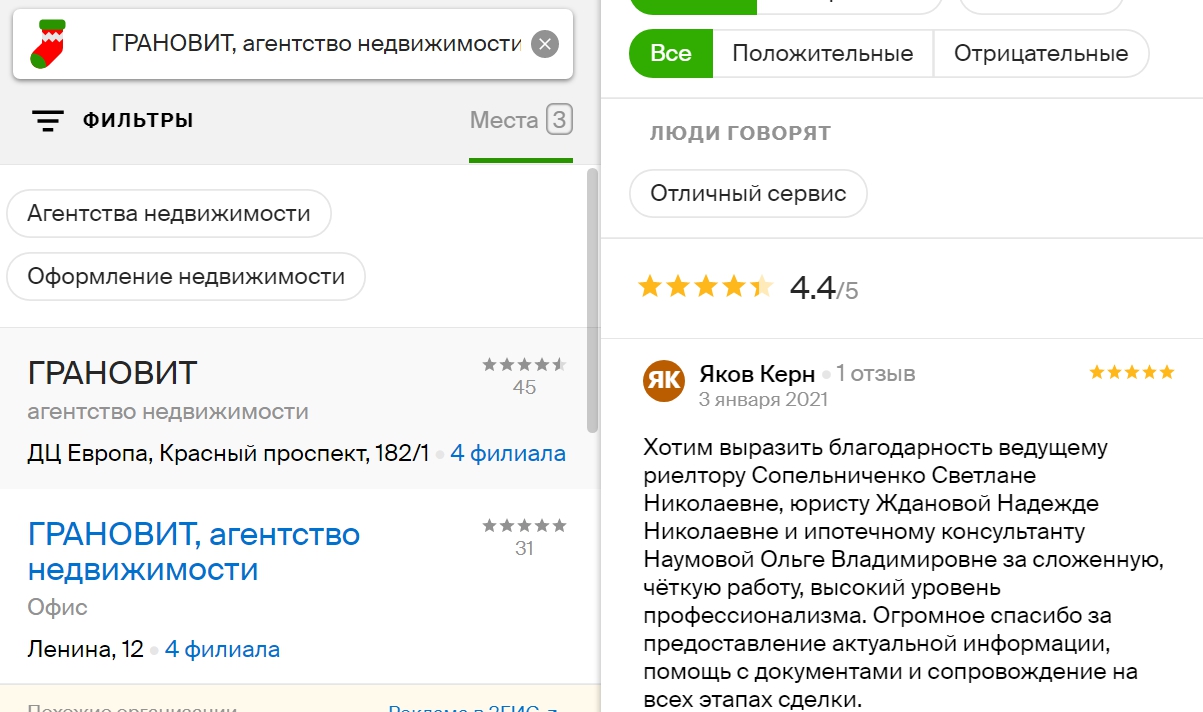This screenshot has height=712, width=1203.
Task: Click the left results panel scrollbar
Action: [x=592, y=300]
